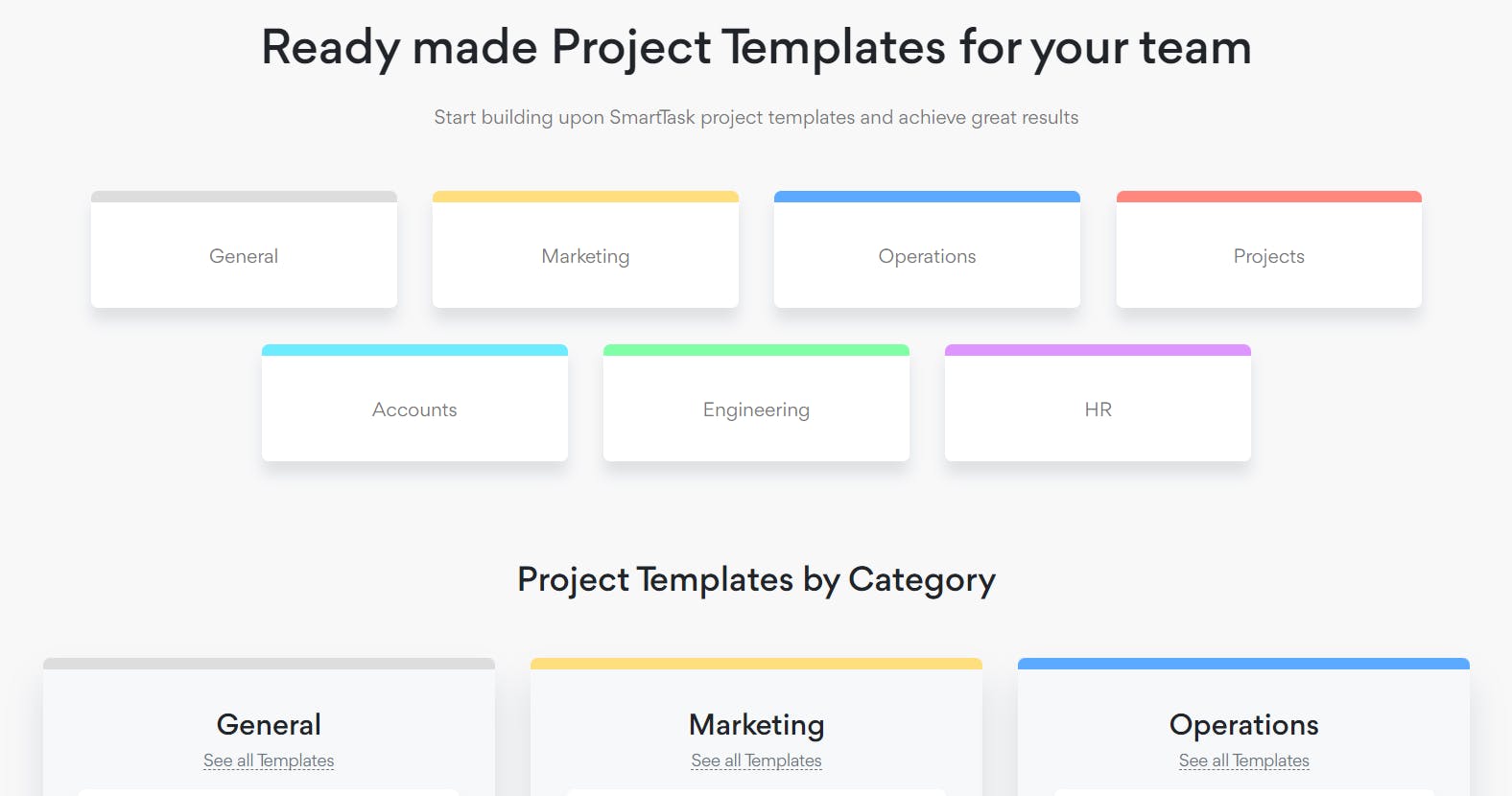Click the General heading above See all Templates
1512x796 pixels.
tap(269, 724)
